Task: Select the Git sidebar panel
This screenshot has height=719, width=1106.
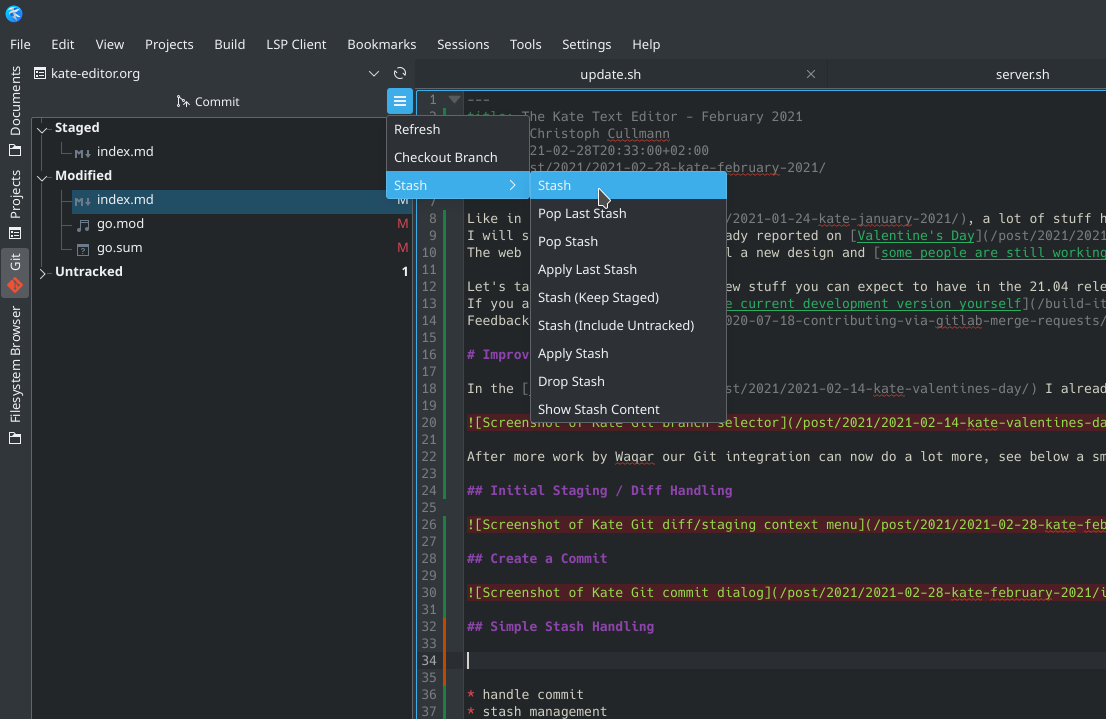Action: 15,273
